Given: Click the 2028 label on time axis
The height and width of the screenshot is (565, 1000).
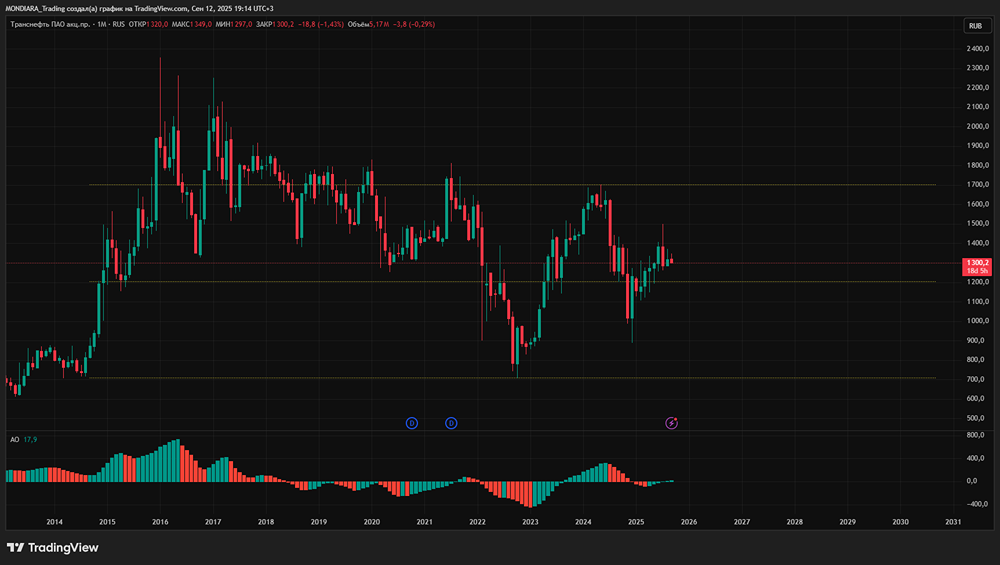Looking at the screenshot, I should [x=795, y=522].
